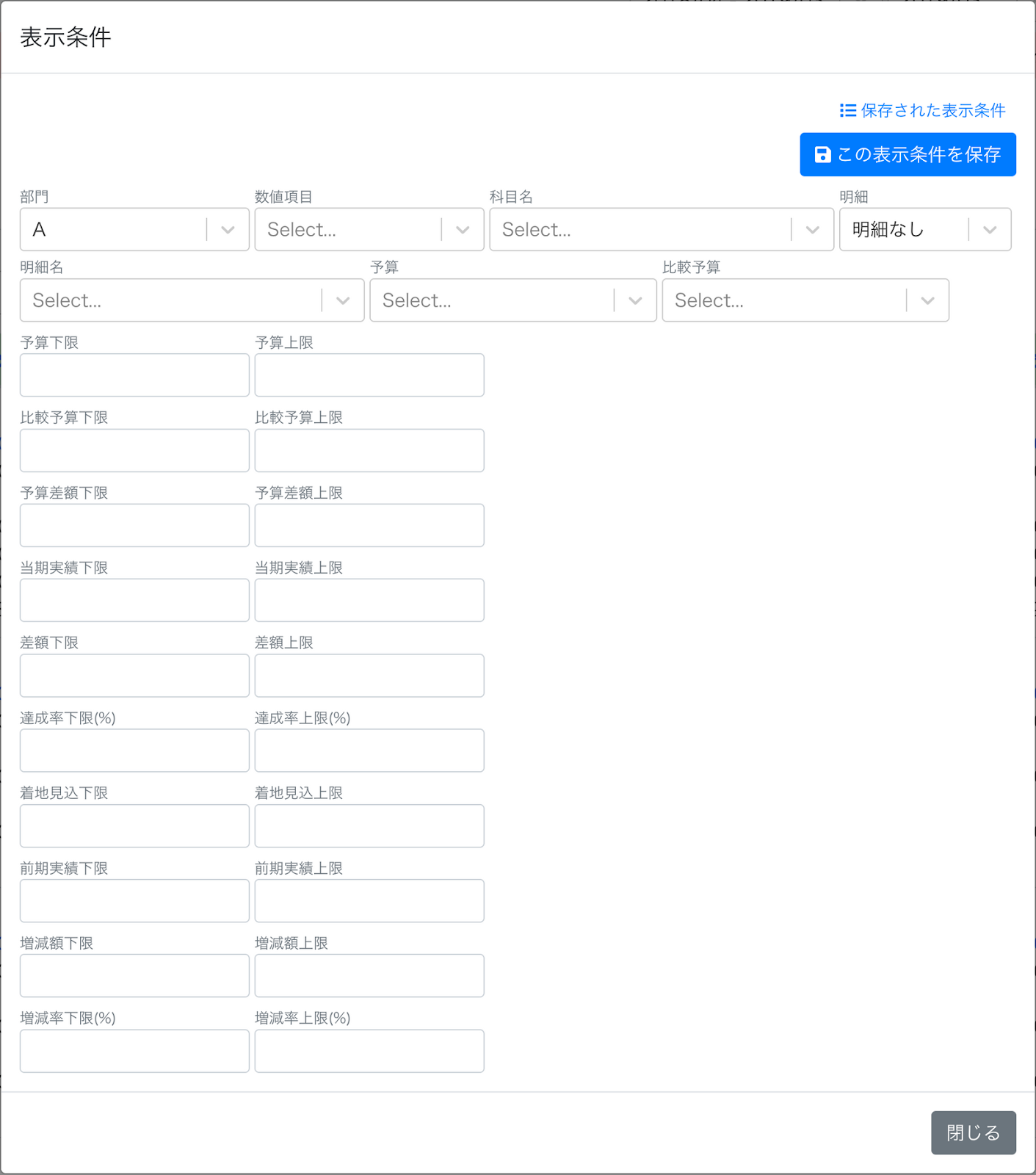Click the 閉じる close button
The image size is (1036, 1175).
(974, 1132)
